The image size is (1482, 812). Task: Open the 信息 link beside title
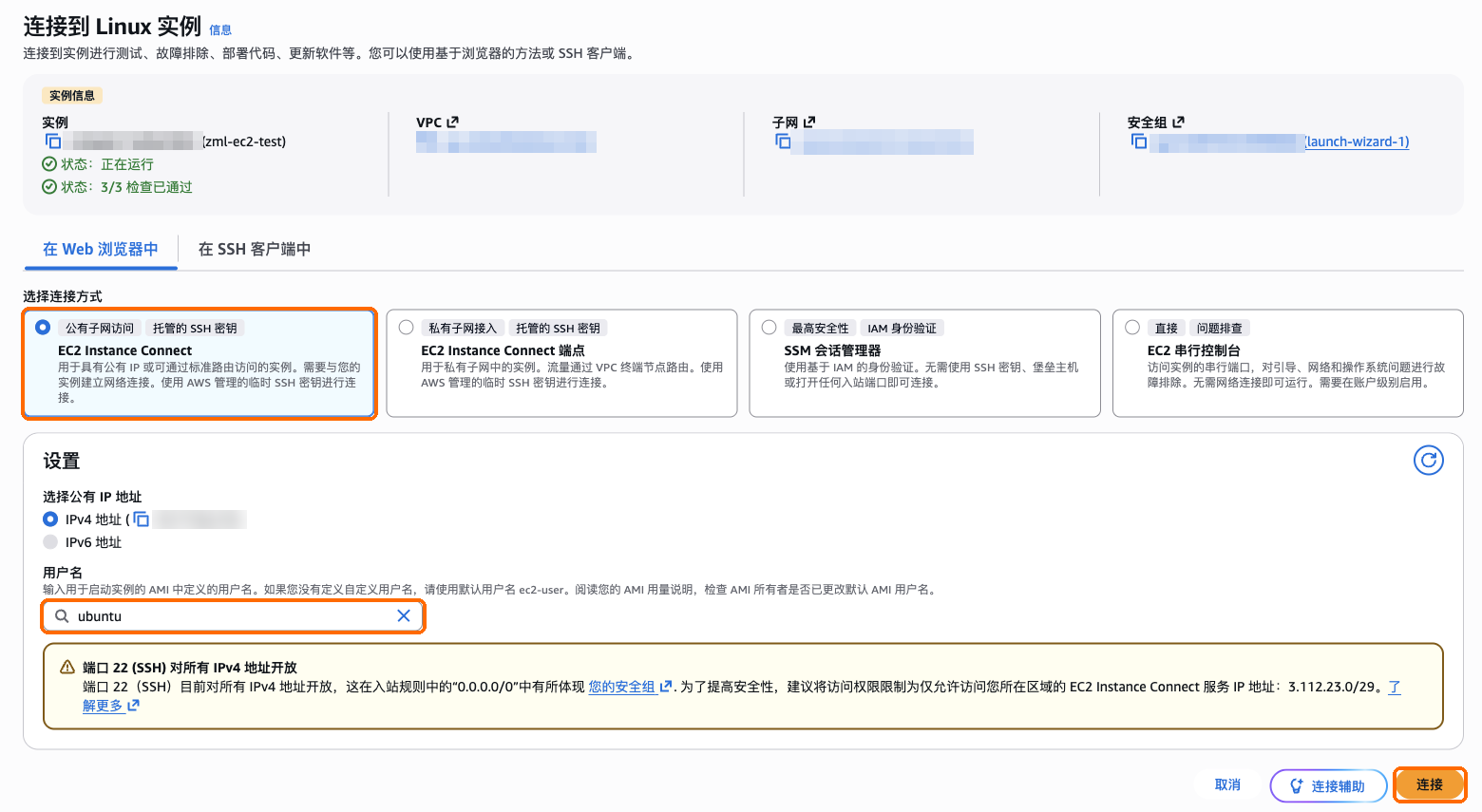point(220,29)
